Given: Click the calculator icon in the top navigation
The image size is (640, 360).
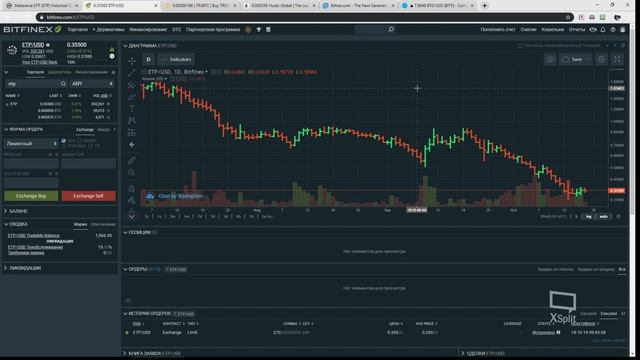Looking at the screenshot, I should (268, 29).
